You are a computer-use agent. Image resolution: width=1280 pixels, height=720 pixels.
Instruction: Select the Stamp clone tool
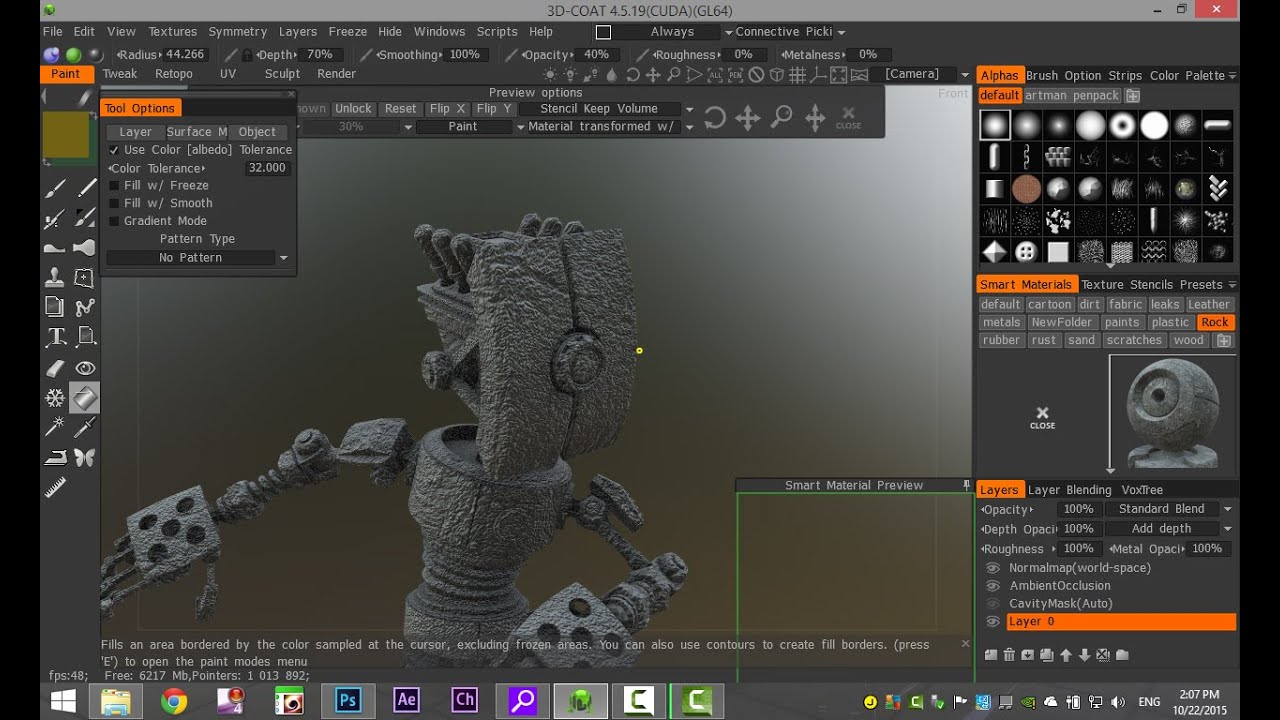click(55, 277)
